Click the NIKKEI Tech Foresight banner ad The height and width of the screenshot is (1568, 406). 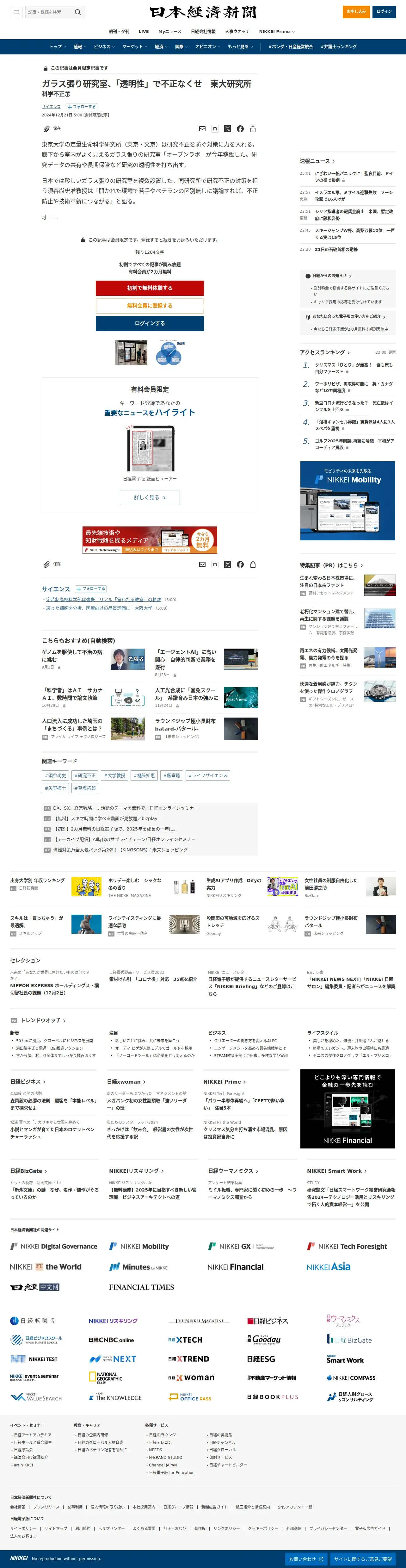[x=150, y=540]
